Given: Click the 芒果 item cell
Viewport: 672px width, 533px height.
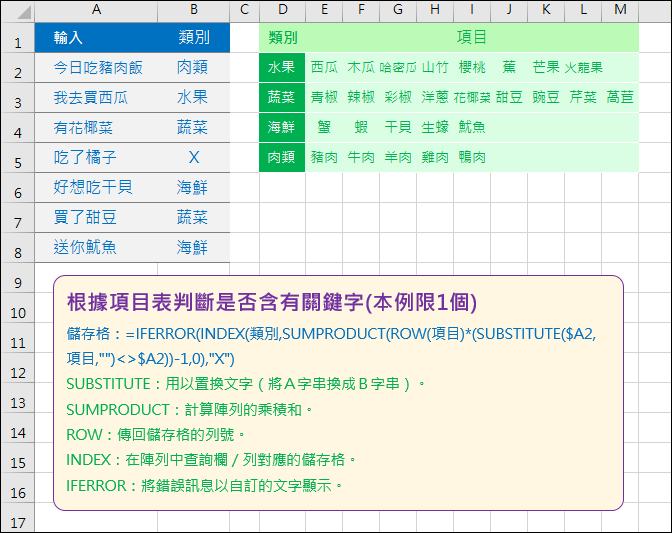Looking at the screenshot, I should tap(546, 68).
